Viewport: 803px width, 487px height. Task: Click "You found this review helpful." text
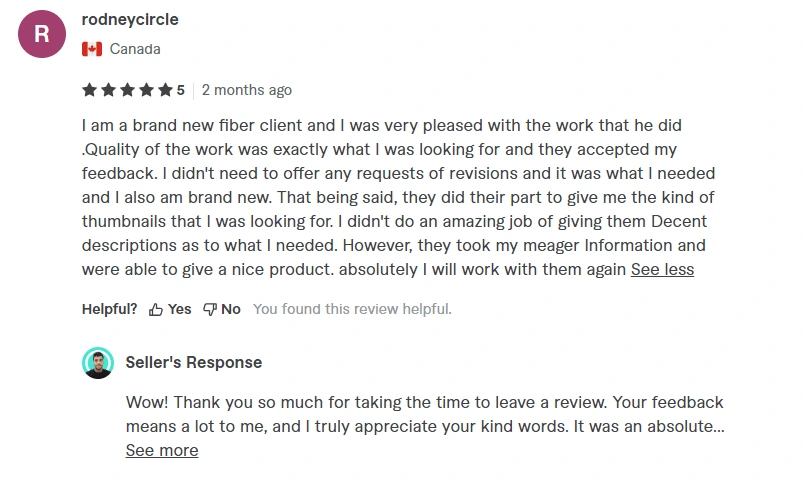click(x=352, y=309)
